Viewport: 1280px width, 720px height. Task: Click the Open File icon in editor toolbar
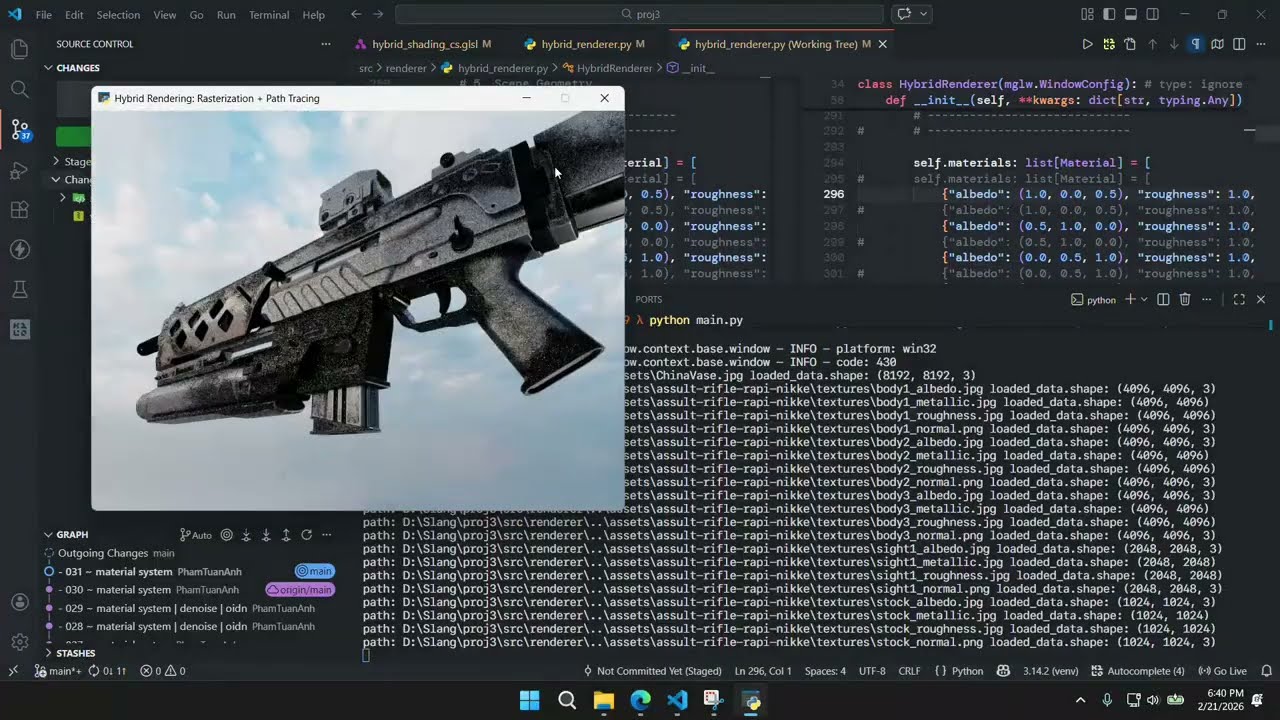click(x=1130, y=44)
